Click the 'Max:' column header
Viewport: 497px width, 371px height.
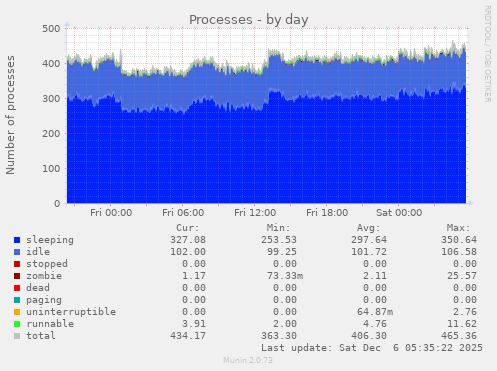point(458,228)
